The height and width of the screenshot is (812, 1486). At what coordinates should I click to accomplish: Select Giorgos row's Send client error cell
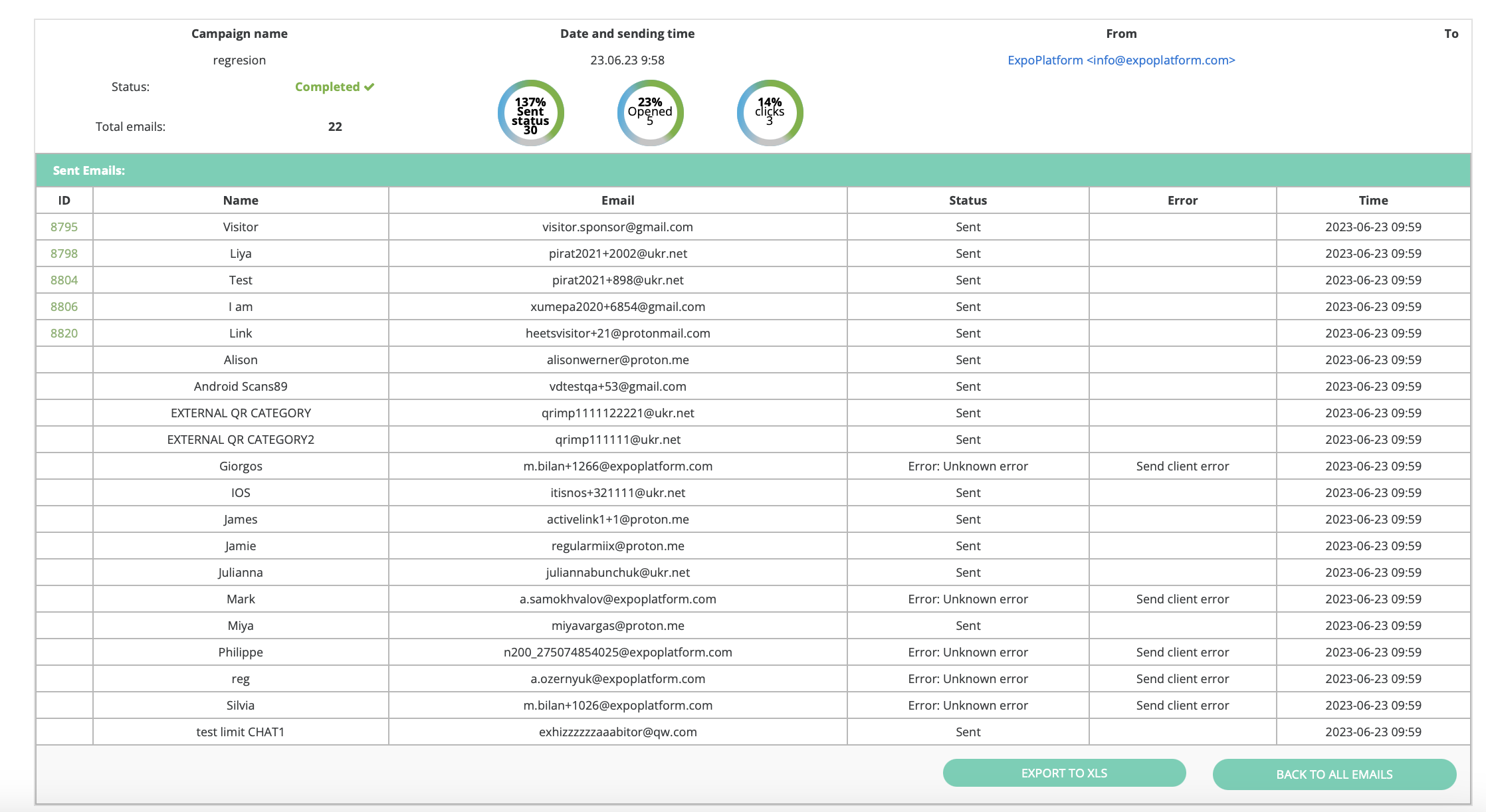tap(1182, 466)
